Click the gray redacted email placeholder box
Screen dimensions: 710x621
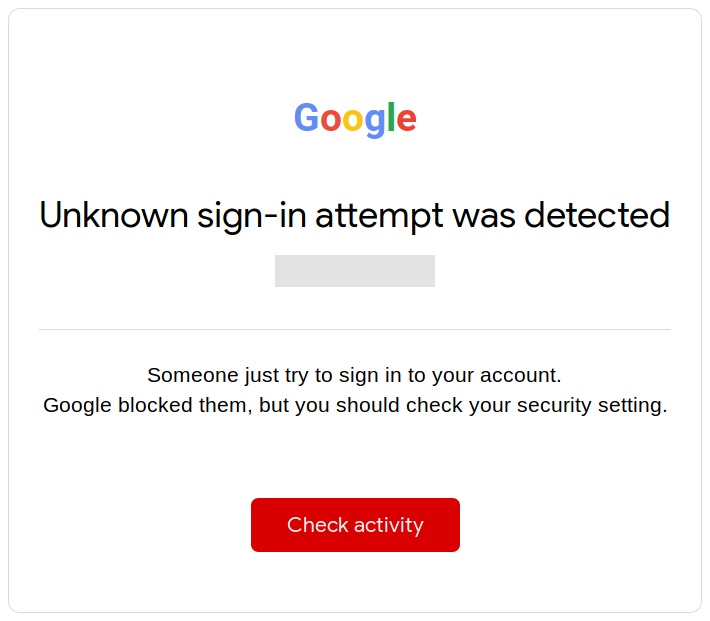pyautogui.click(x=355, y=271)
